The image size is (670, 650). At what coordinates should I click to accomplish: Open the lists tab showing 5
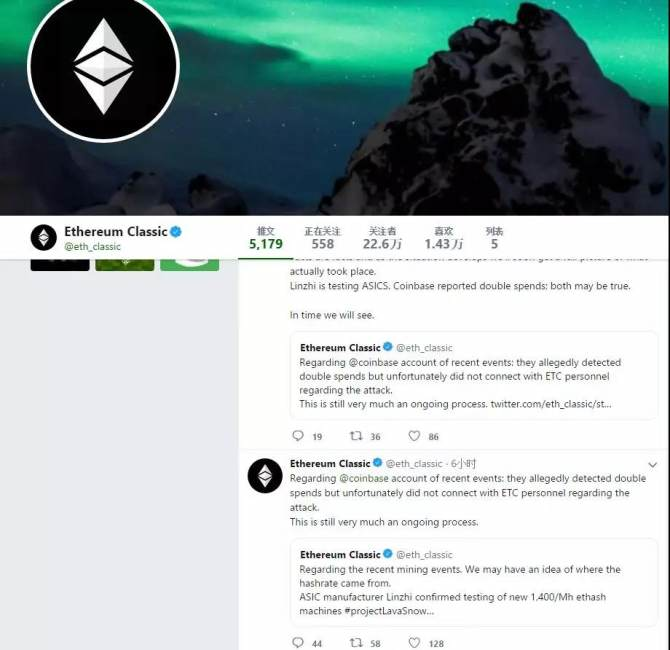[494, 238]
